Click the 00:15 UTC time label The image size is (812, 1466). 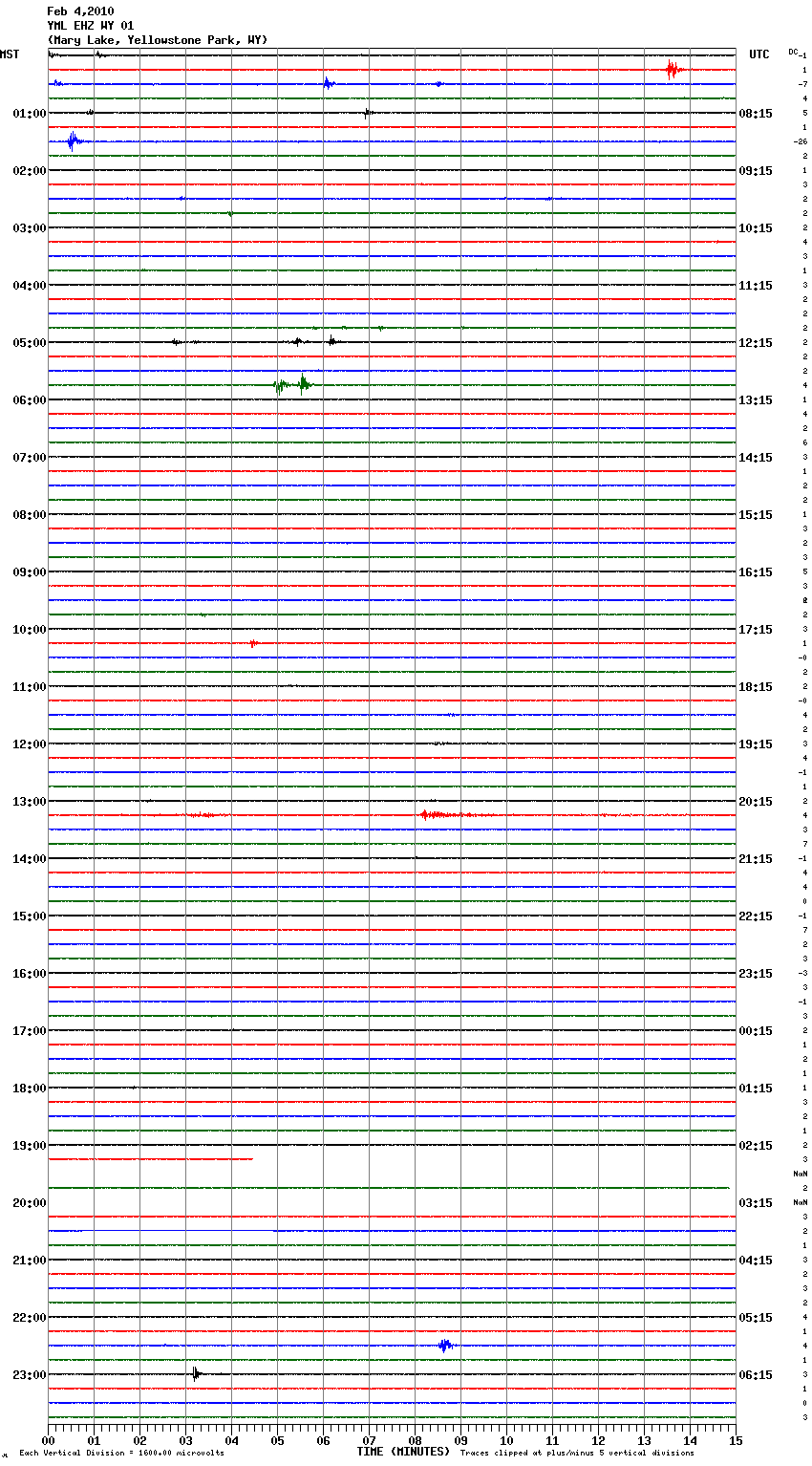point(756,1031)
